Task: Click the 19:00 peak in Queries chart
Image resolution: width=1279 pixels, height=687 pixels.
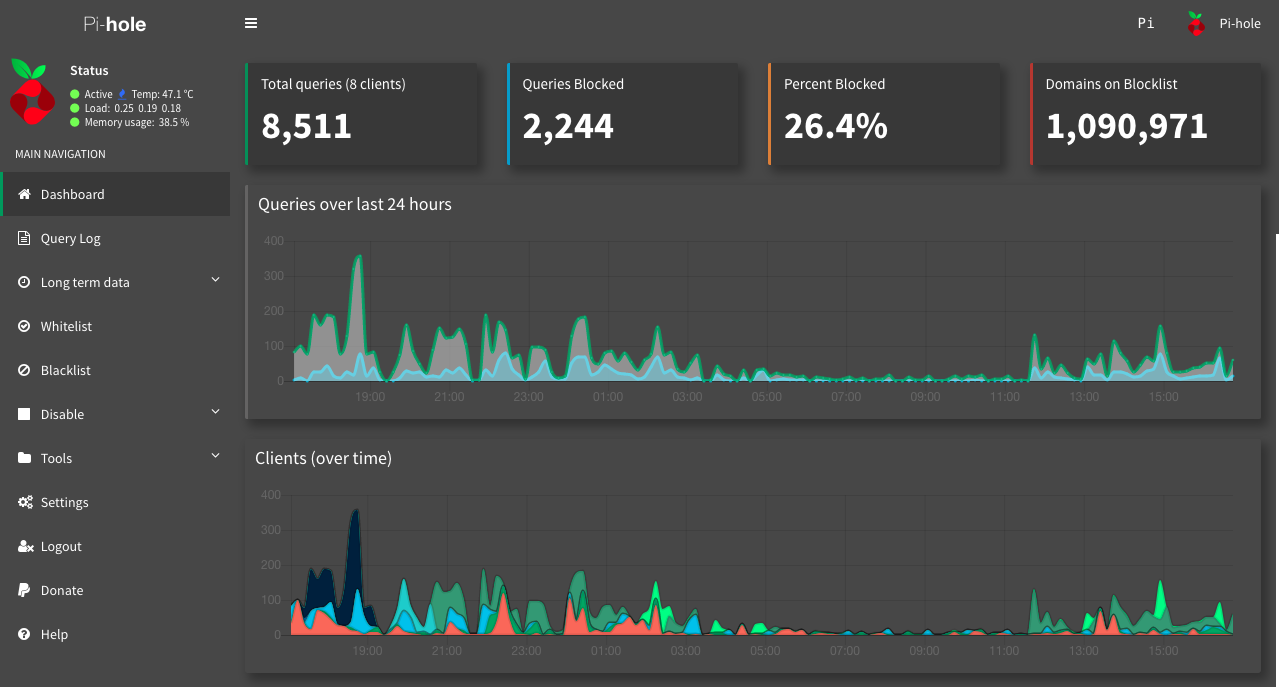Action: tap(358, 258)
